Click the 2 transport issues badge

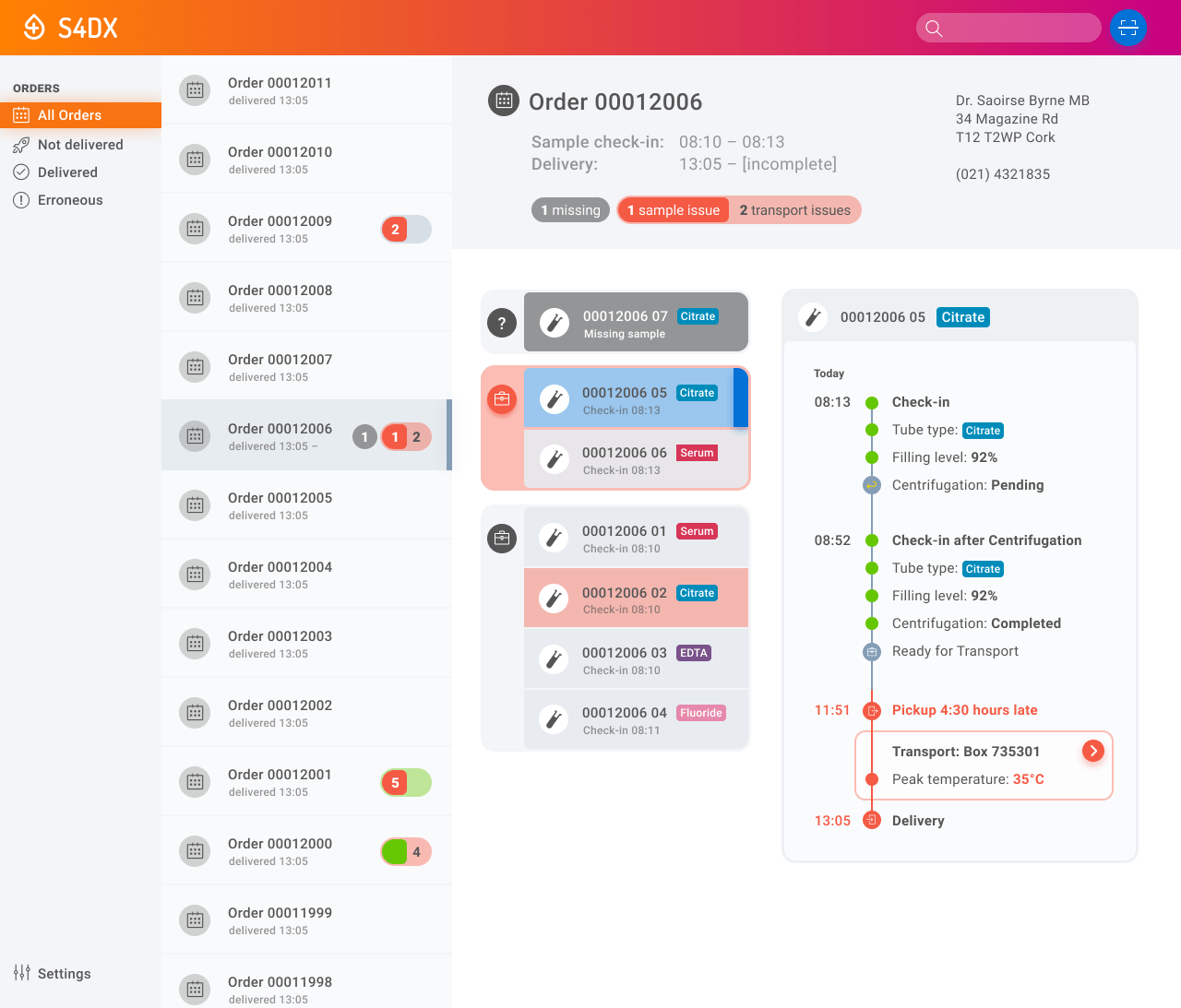(794, 210)
